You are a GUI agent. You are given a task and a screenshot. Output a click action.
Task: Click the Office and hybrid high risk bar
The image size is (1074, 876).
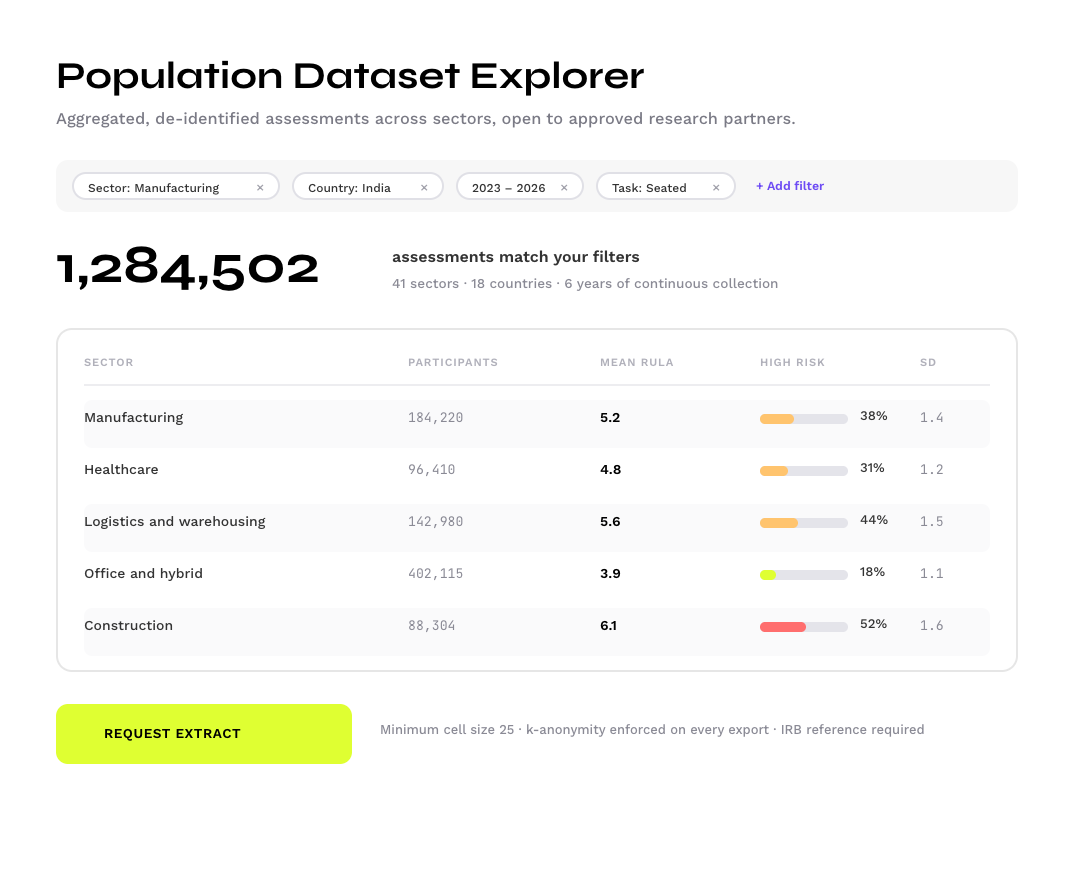click(804, 575)
